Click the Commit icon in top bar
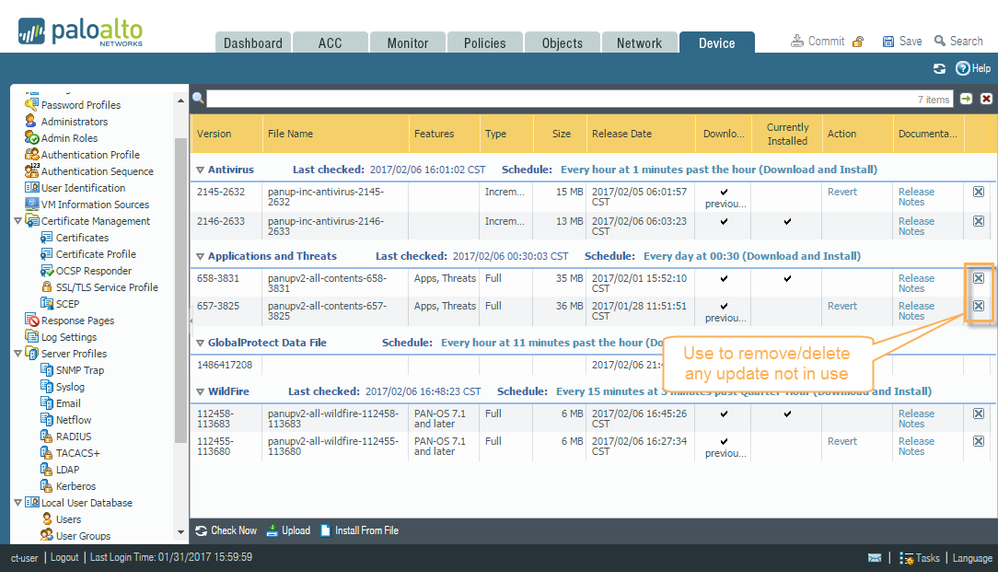 click(798, 41)
